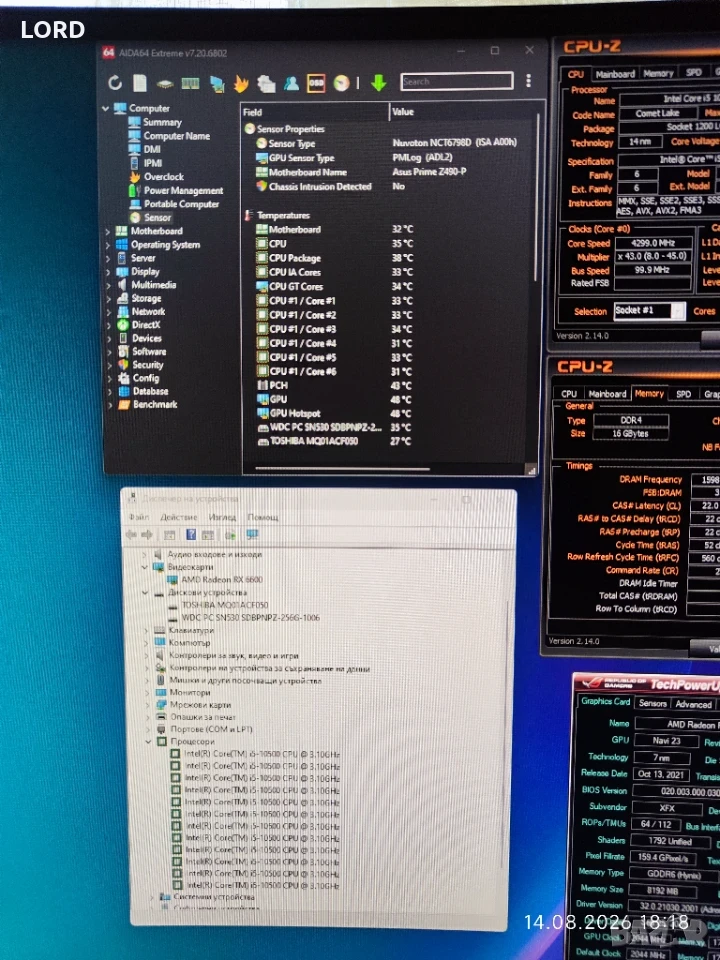
Task: Click the AIDA64 Refresh toolbar icon
Action: (x=114, y=83)
